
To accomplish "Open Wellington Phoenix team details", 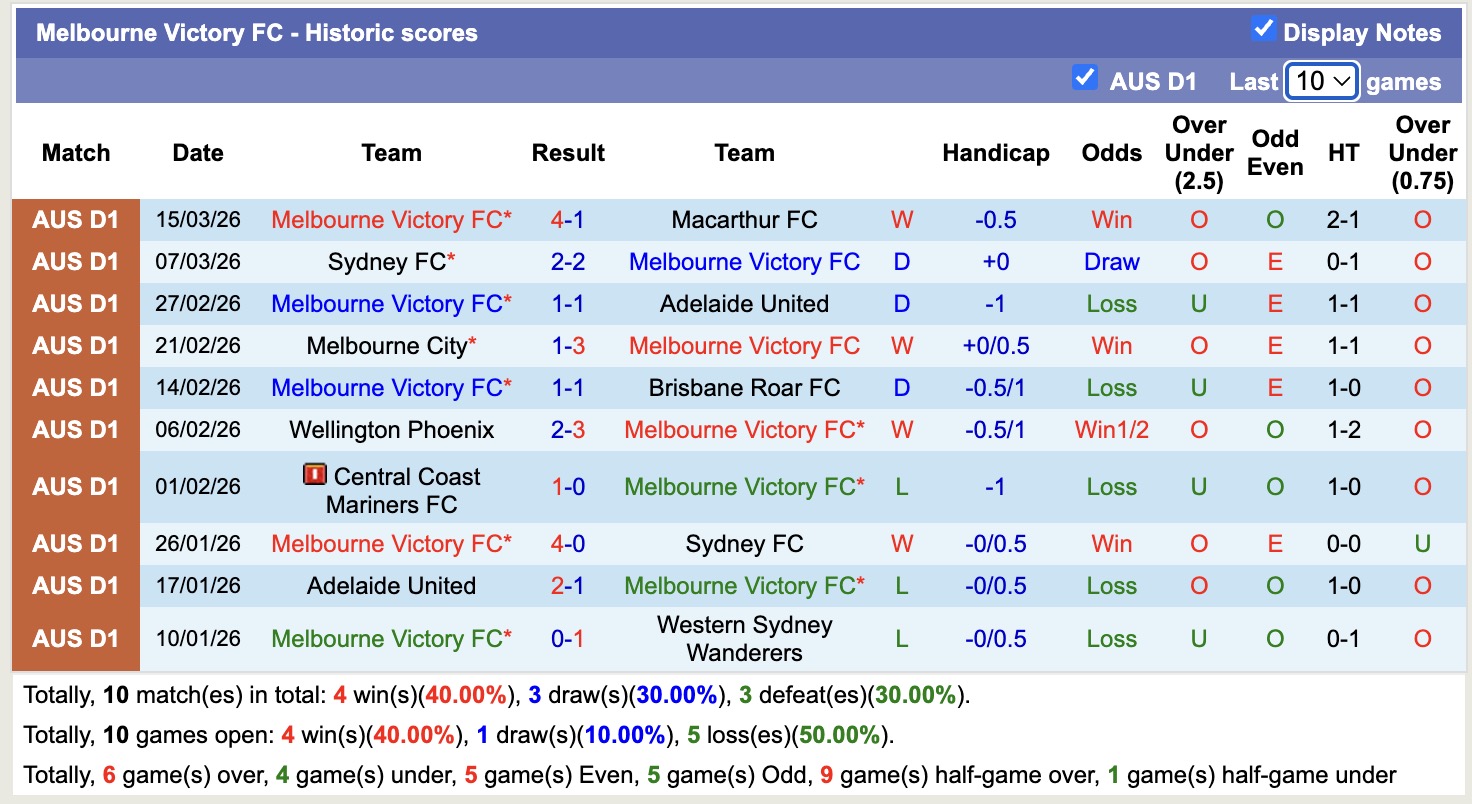I will pyautogui.click(x=391, y=429).
